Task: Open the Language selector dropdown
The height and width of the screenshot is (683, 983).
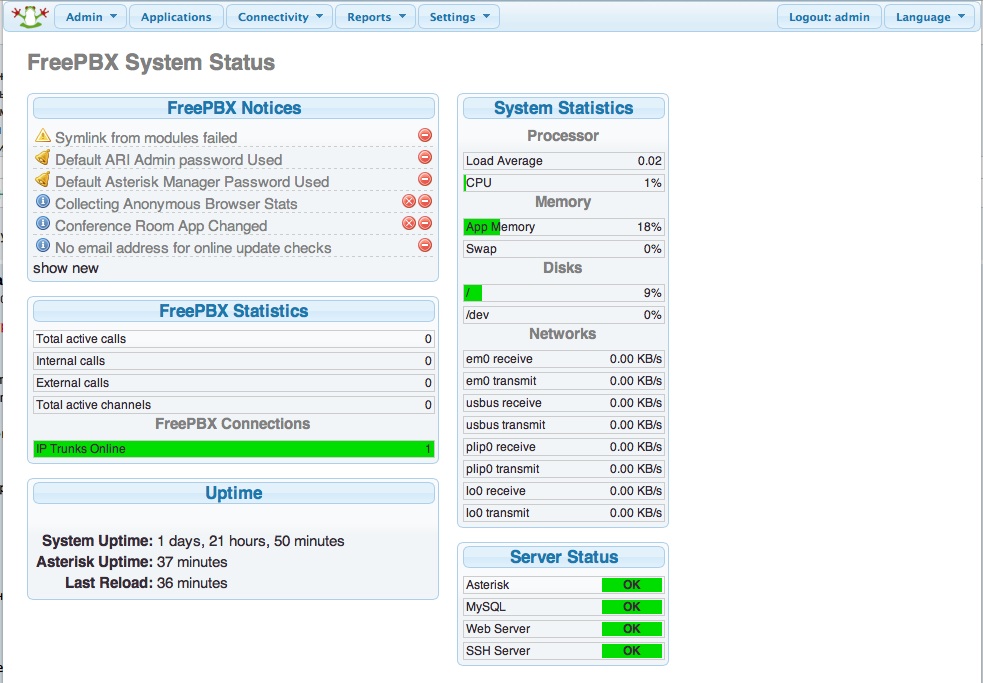Action: pos(929,17)
